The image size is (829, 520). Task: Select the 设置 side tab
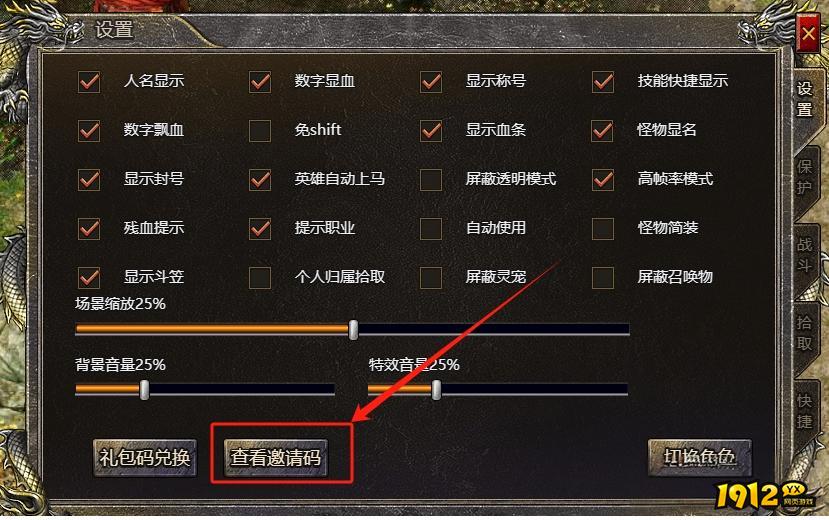tap(805, 99)
